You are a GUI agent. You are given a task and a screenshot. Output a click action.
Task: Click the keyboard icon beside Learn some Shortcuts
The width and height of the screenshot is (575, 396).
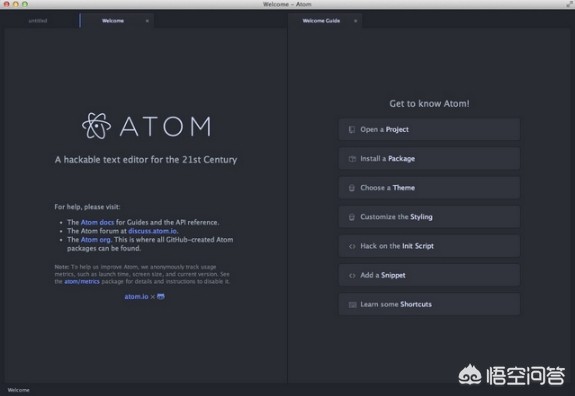[352, 305]
